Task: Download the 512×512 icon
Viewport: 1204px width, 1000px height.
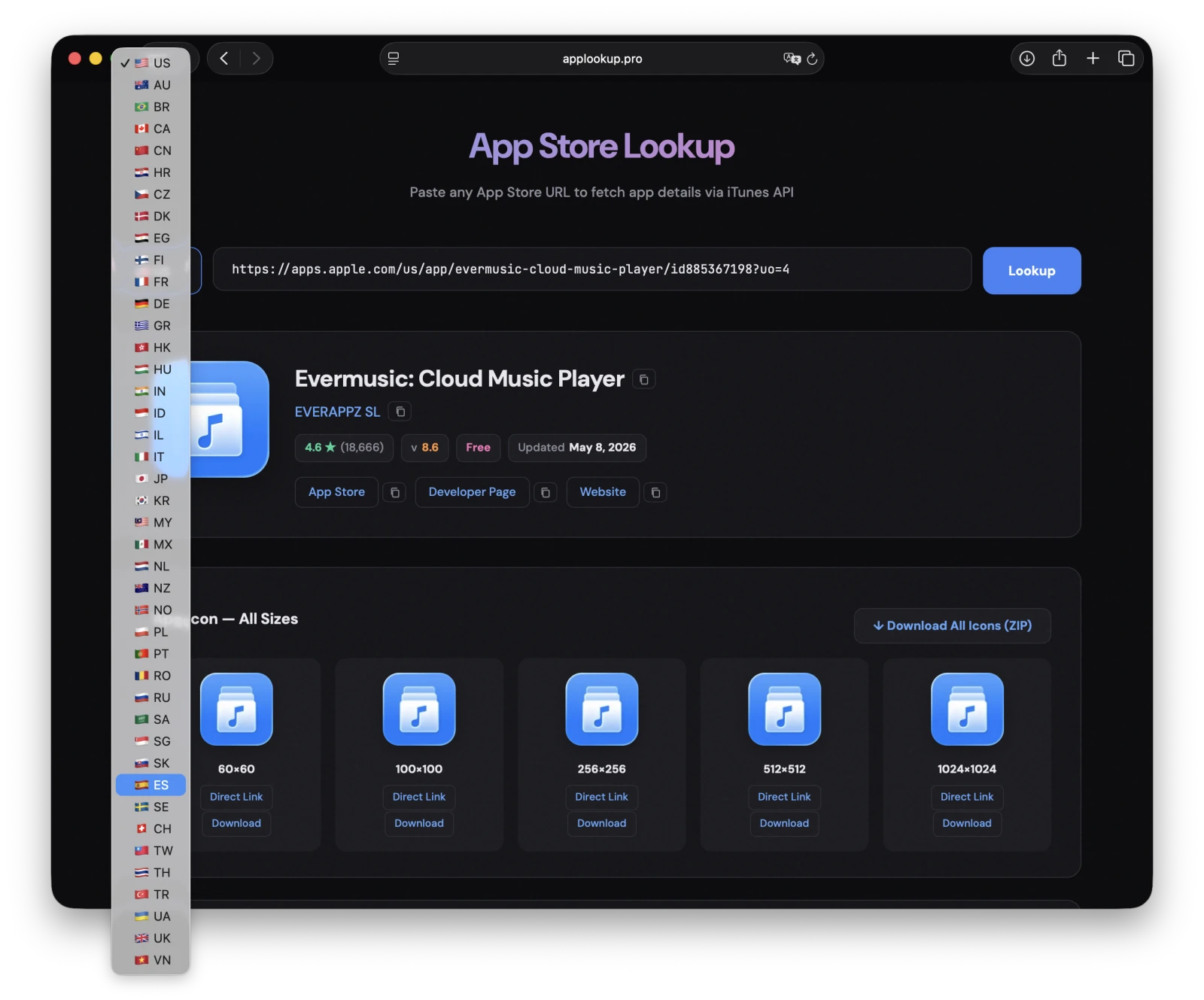Action: pyautogui.click(x=785, y=823)
